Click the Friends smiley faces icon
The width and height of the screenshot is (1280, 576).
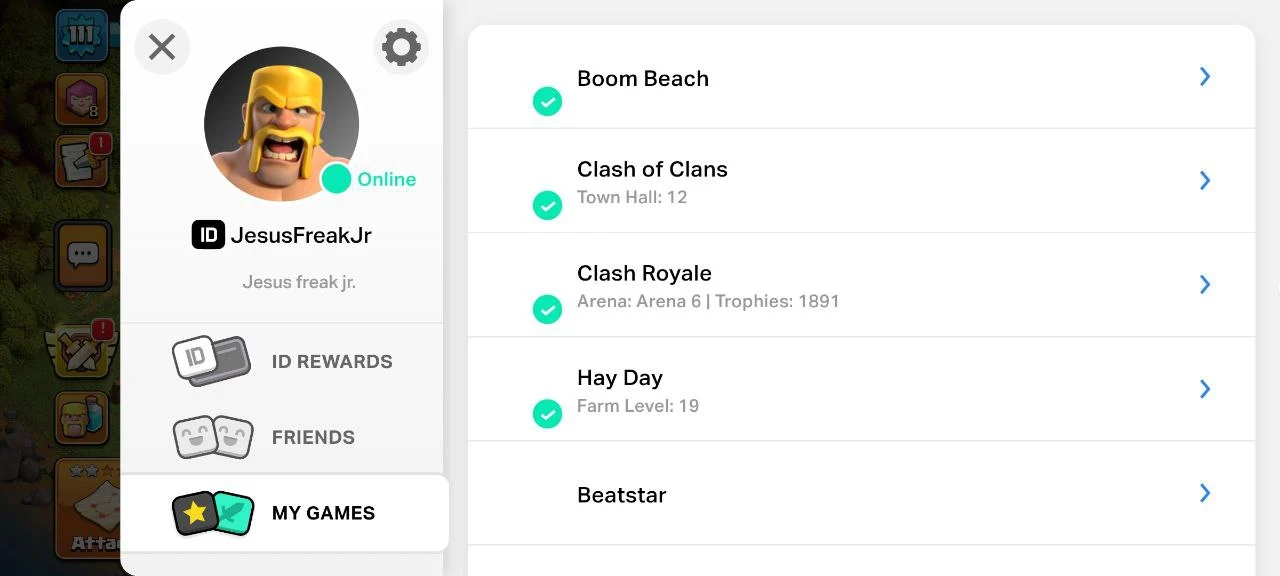coord(213,437)
